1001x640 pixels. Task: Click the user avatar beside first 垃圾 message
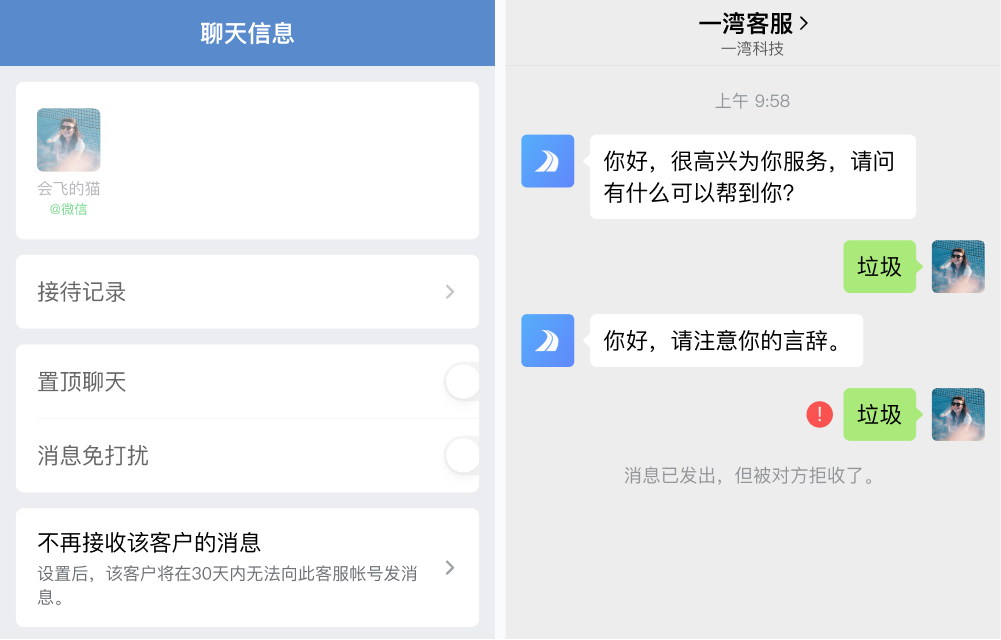pyautogui.click(x=958, y=266)
